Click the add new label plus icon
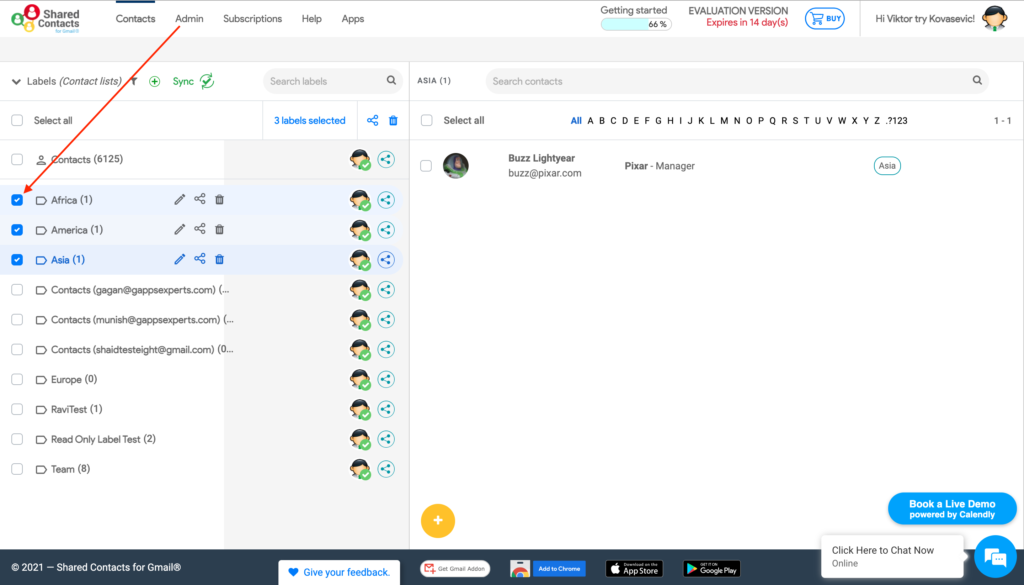Viewport: 1024px width, 585px height. click(x=155, y=82)
